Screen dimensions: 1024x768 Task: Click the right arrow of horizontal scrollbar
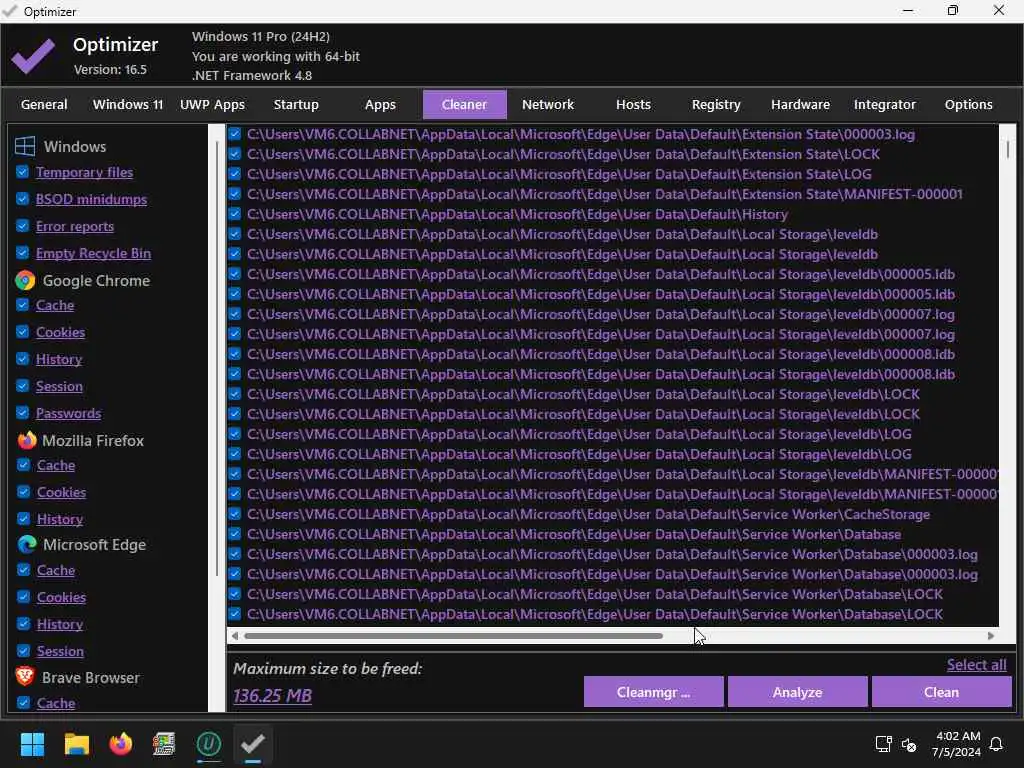tap(991, 635)
